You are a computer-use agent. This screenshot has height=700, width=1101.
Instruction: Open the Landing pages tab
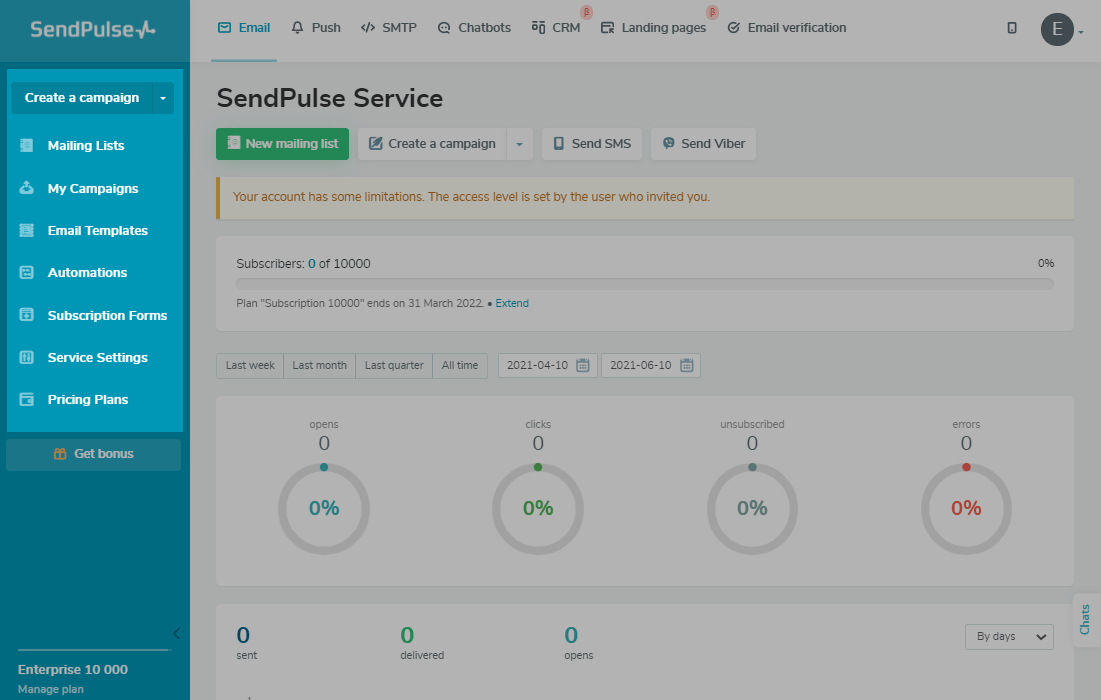[x=653, y=28]
